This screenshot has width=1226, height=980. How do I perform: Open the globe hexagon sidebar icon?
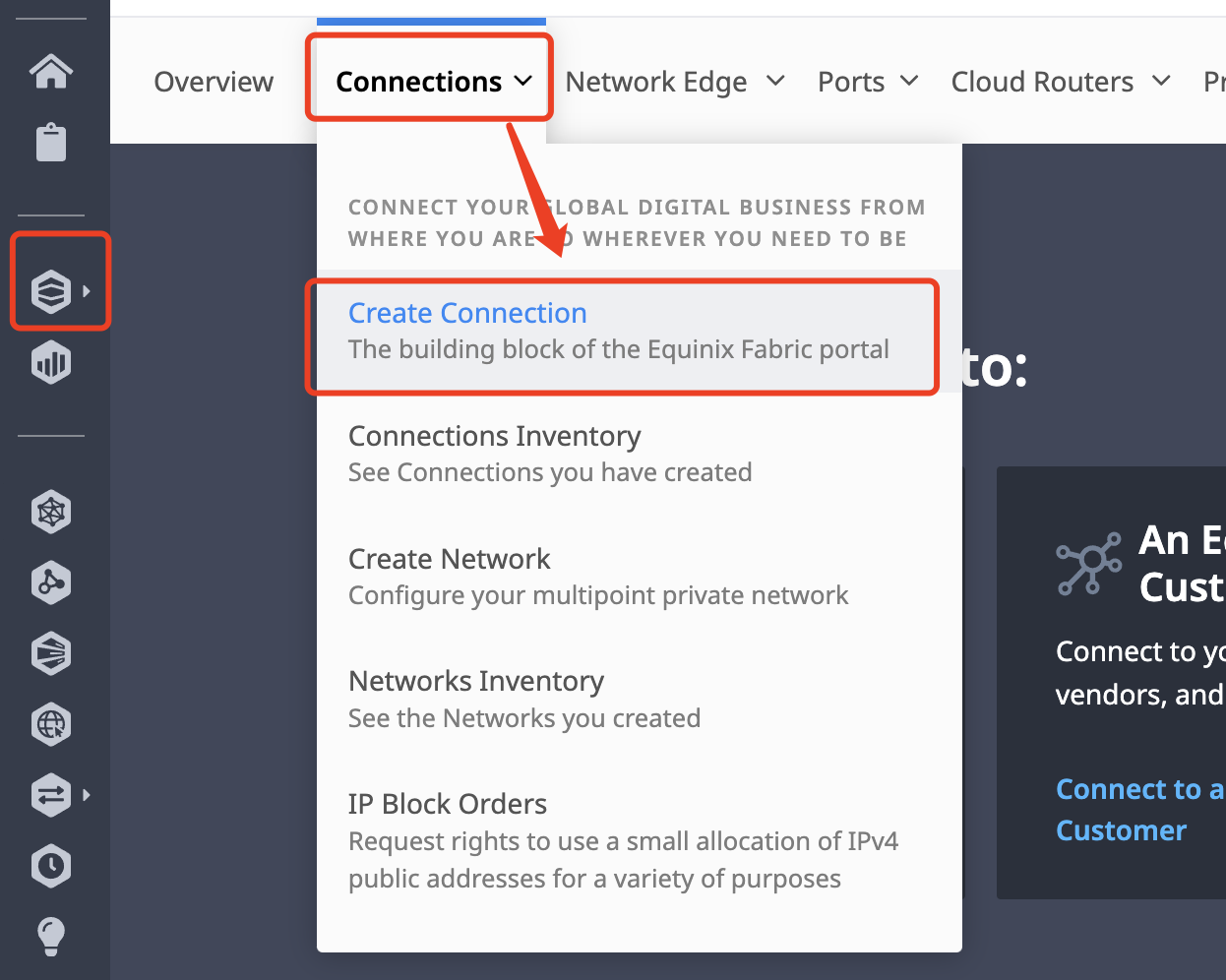point(51,725)
